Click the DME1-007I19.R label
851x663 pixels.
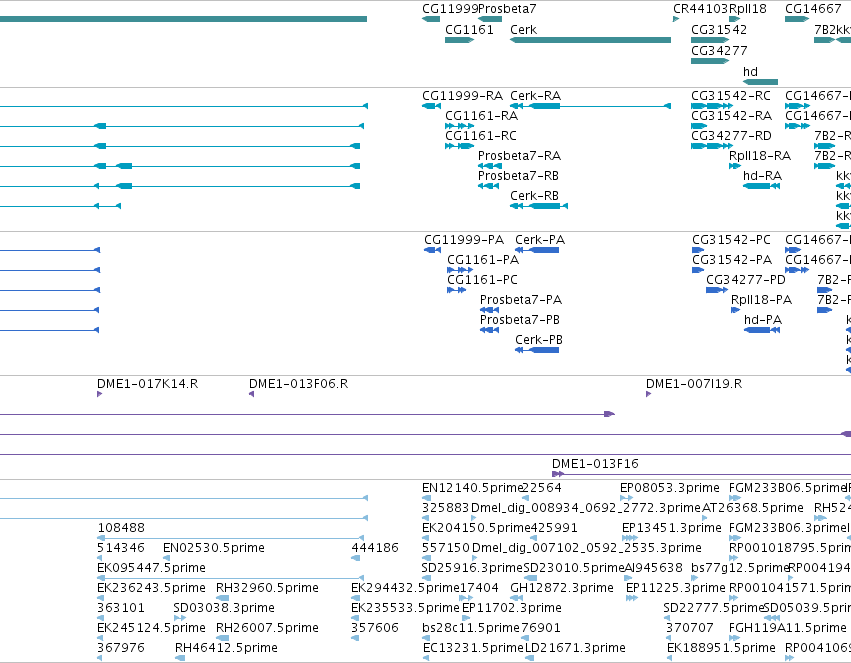[694, 384]
